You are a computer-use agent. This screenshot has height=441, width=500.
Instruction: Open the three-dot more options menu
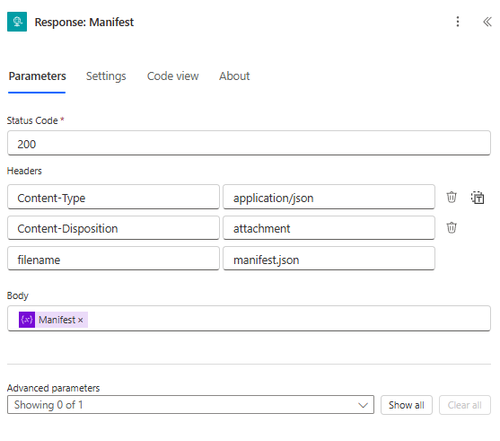coord(458,22)
